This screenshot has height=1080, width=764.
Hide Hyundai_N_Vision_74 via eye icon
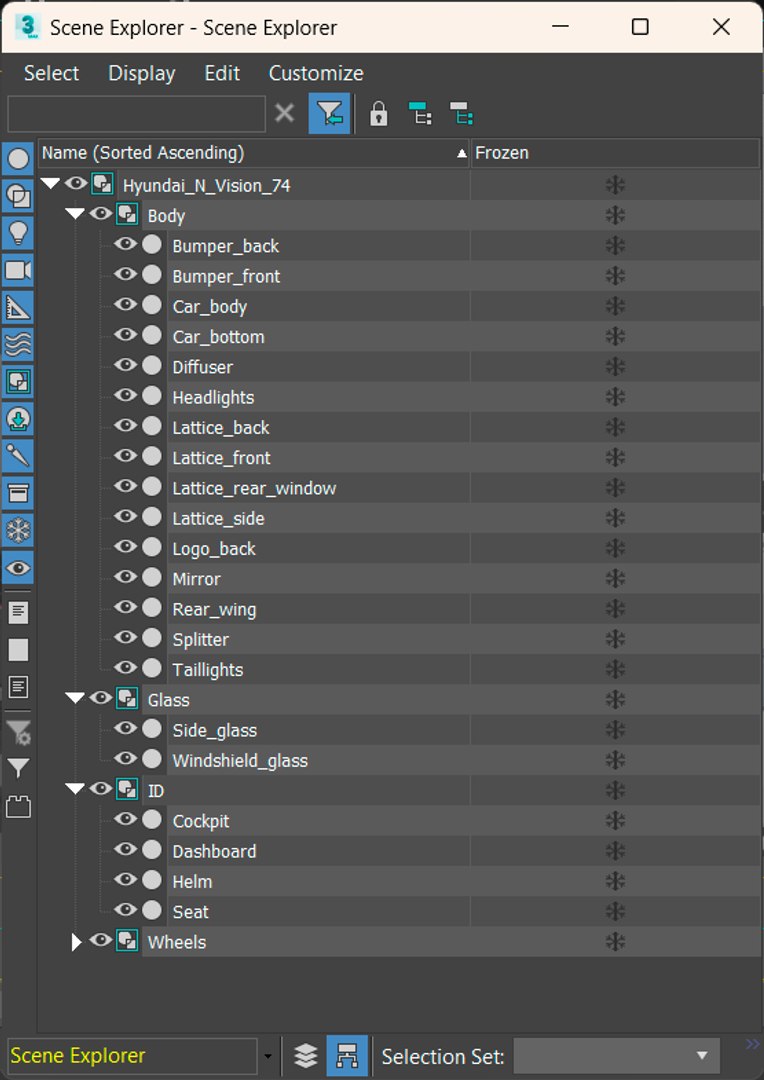coord(76,184)
